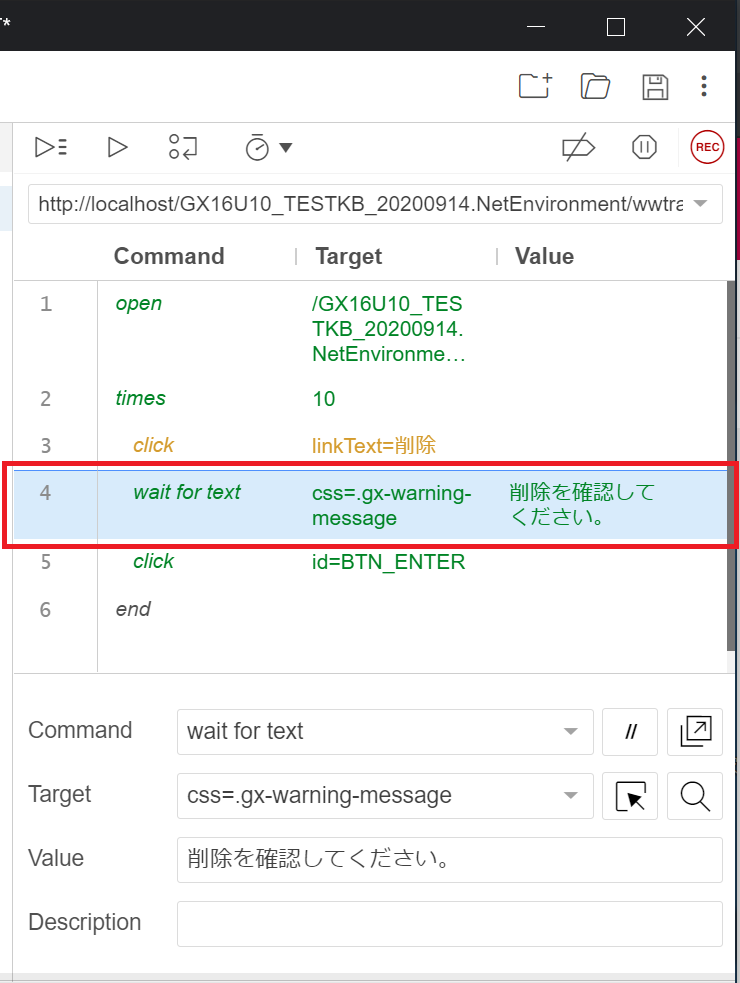Click the Value column header
The width and height of the screenshot is (740, 983).
tap(544, 256)
